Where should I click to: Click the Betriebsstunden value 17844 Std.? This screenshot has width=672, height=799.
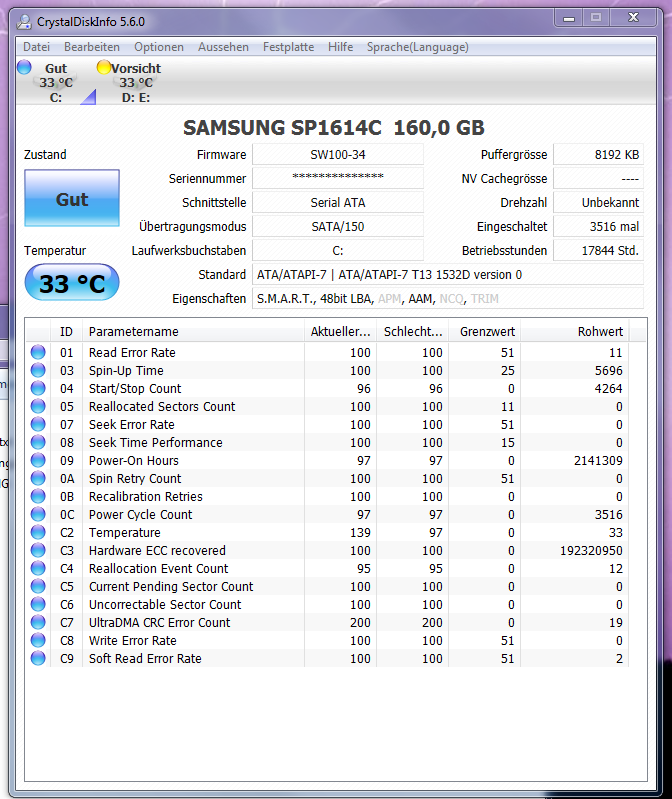[599, 250]
